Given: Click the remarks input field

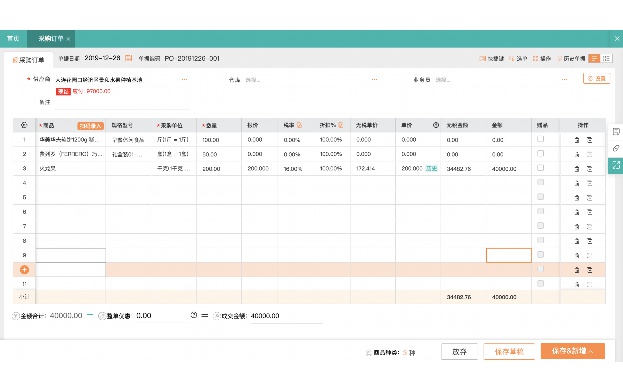Looking at the screenshot, I should [x=122, y=102].
